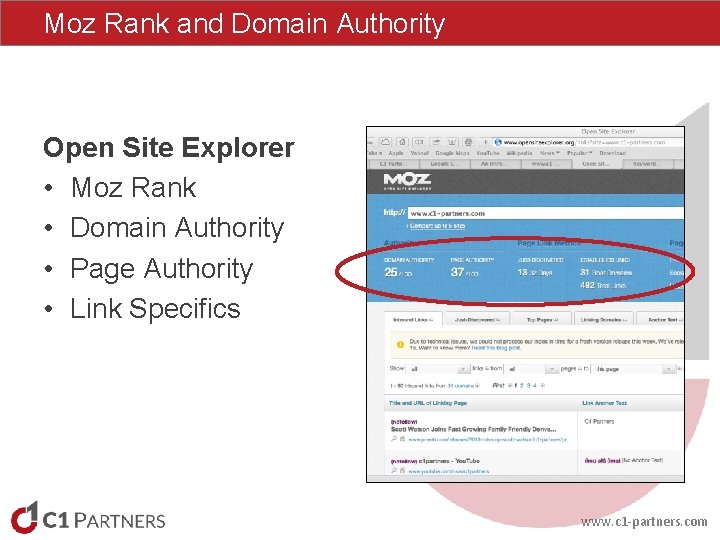The height and width of the screenshot is (540, 720).
Task: Click the globe icon in the address bar
Action: click(498, 142)
